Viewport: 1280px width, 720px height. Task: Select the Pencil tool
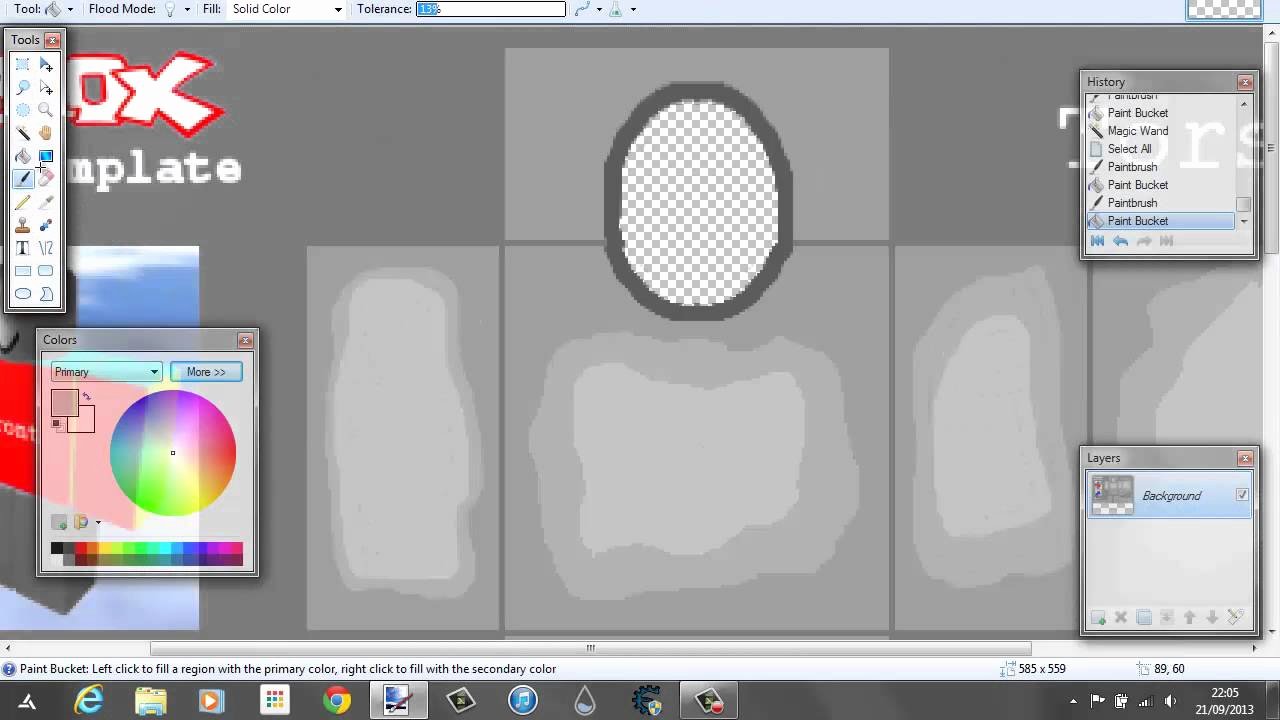(x=23, y=202)
